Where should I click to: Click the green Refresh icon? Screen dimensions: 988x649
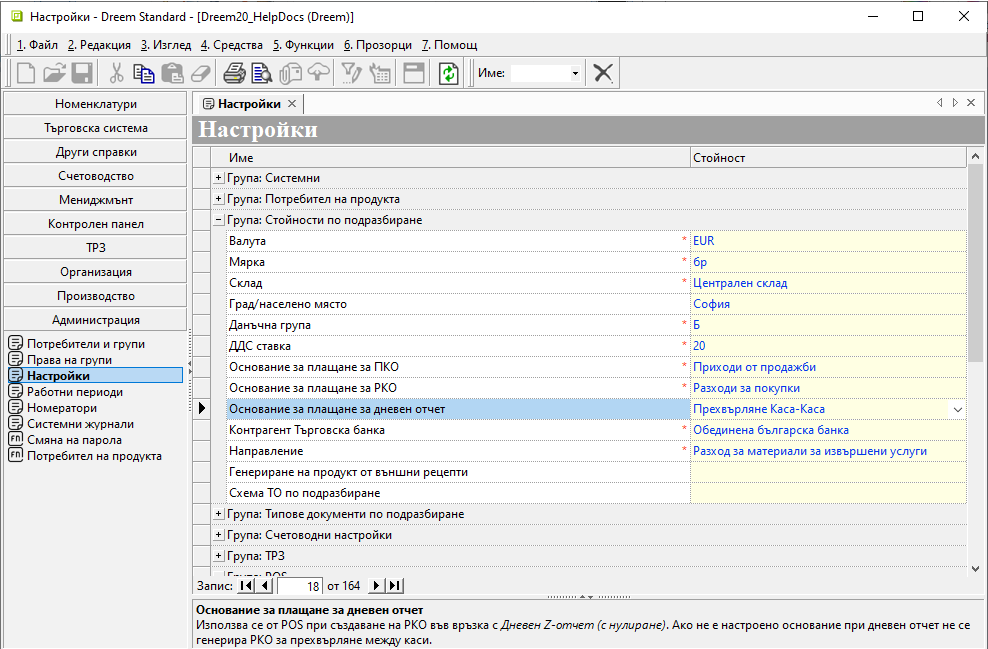449,73
